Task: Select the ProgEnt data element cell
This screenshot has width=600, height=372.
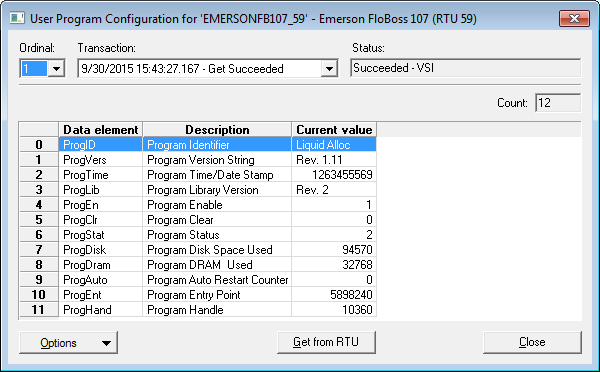Action: coord(101,295)
